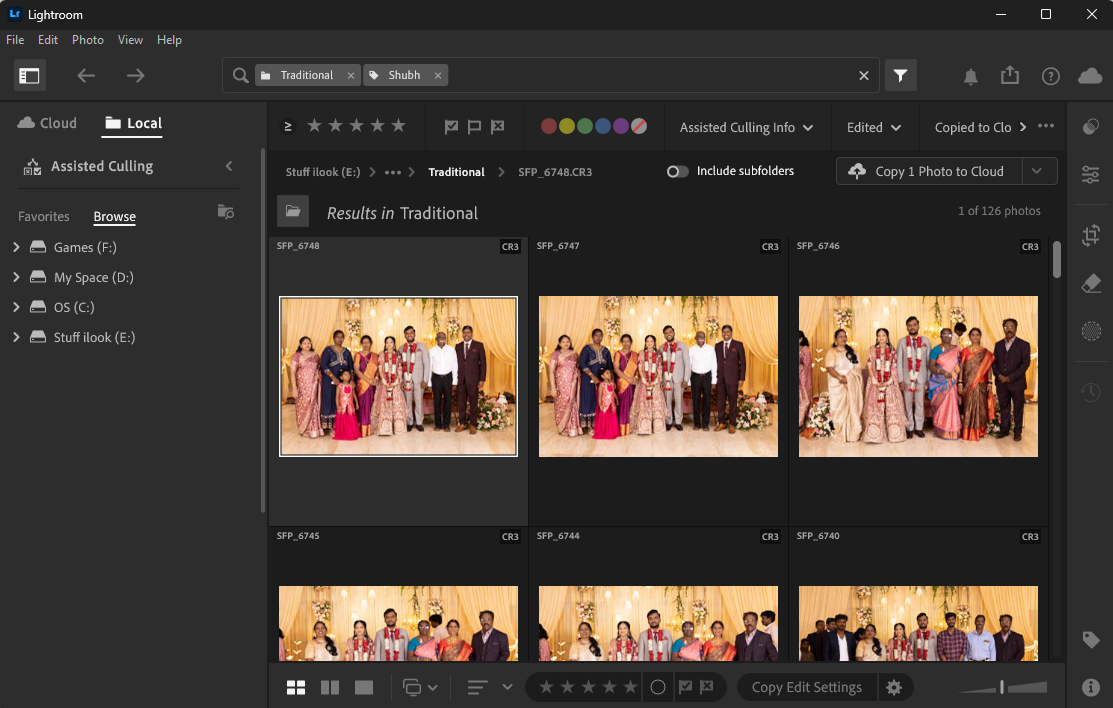Click the search magnifier icon
This screenshot has width=1113, height=708.
click(241, 75)
